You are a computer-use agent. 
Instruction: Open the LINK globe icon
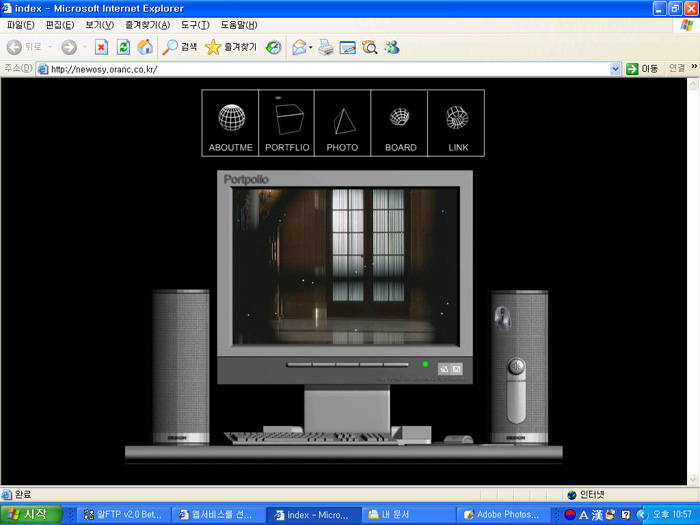point(457,118)
